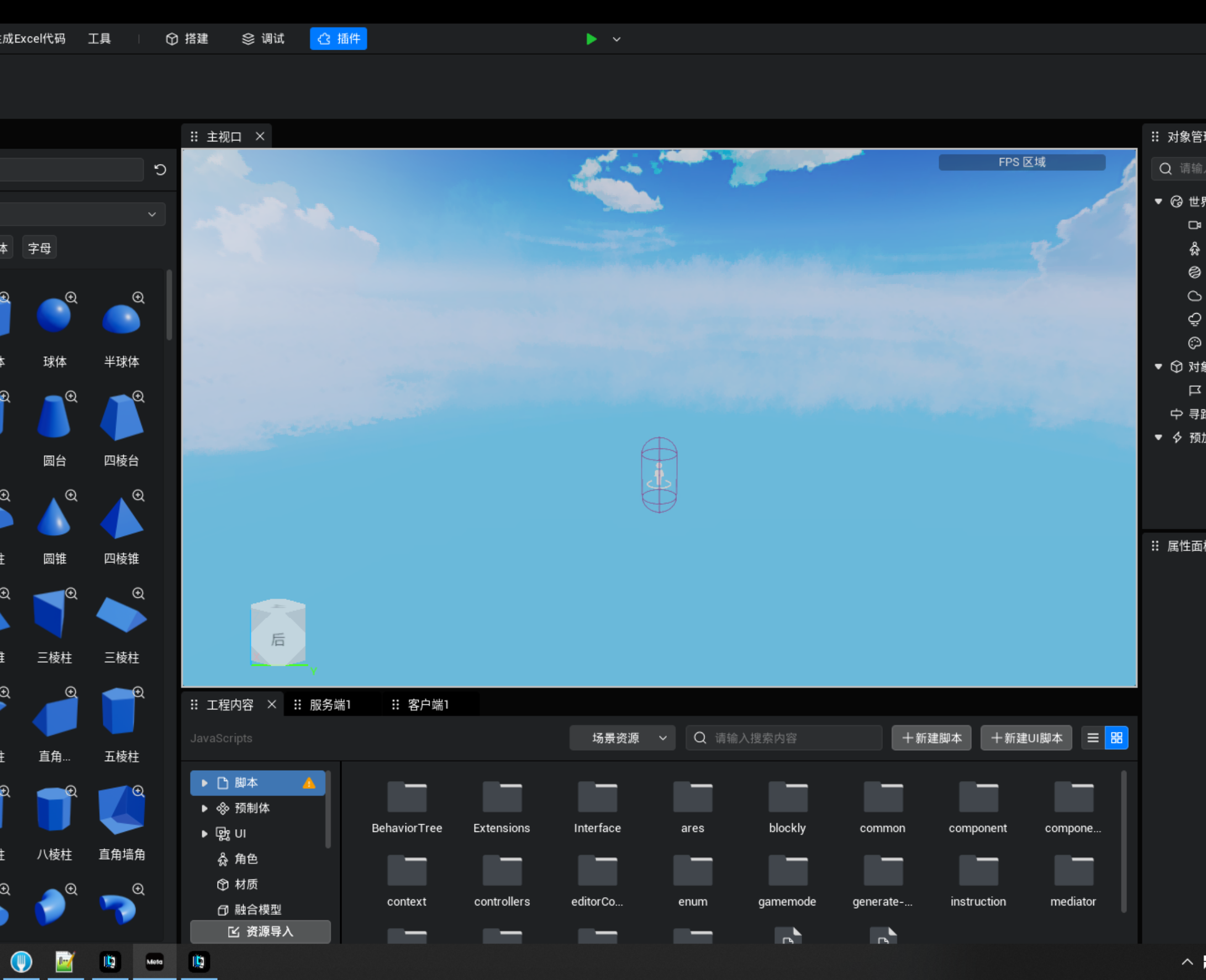Click the refresh icon beside search field
The image size is (1206, 980).
[160, 170]
